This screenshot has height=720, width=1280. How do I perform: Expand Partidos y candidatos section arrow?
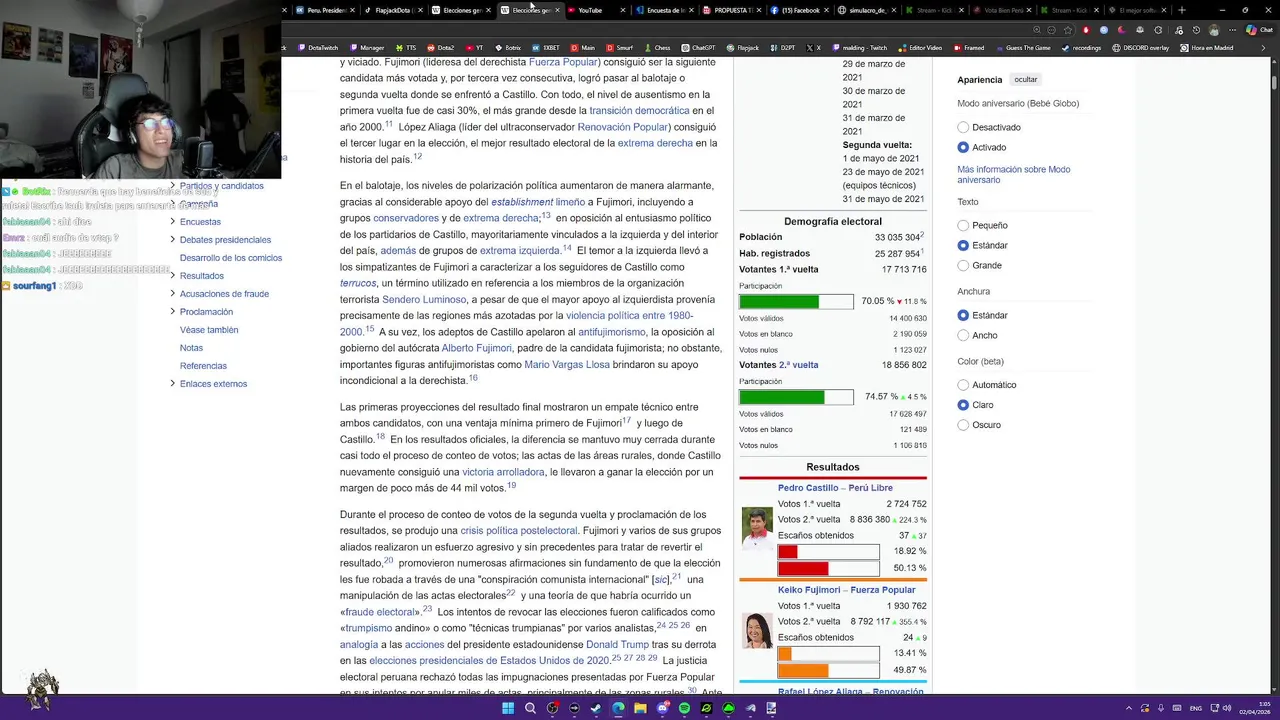click(x=172, y=185)
